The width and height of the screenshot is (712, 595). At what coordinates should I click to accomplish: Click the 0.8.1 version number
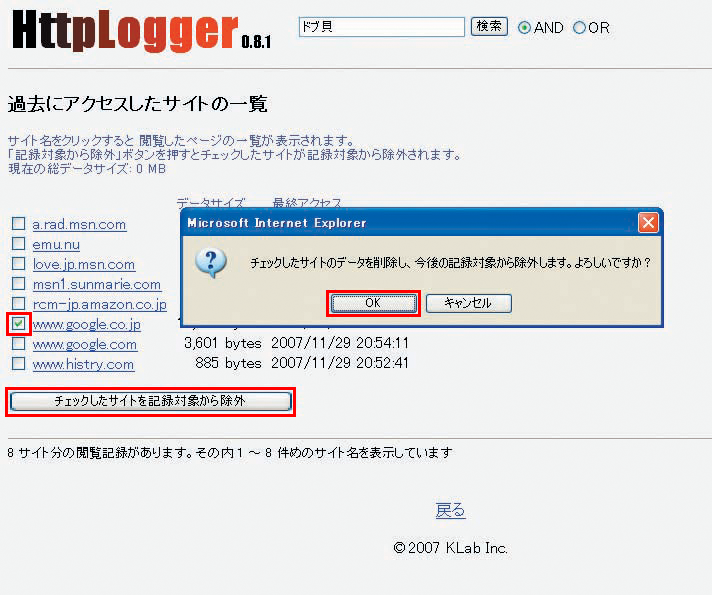click(256, 42)
